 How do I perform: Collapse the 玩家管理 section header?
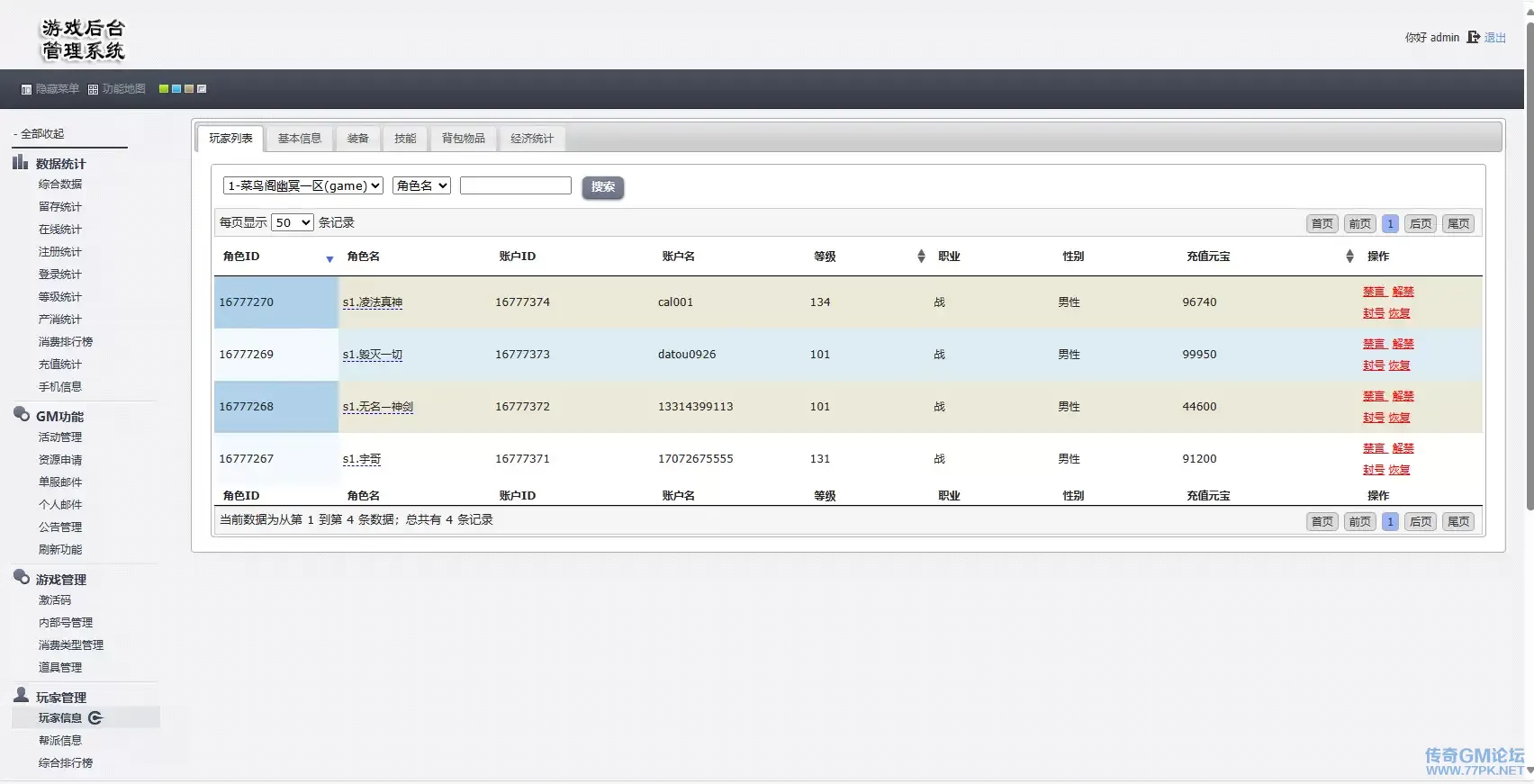61,698
